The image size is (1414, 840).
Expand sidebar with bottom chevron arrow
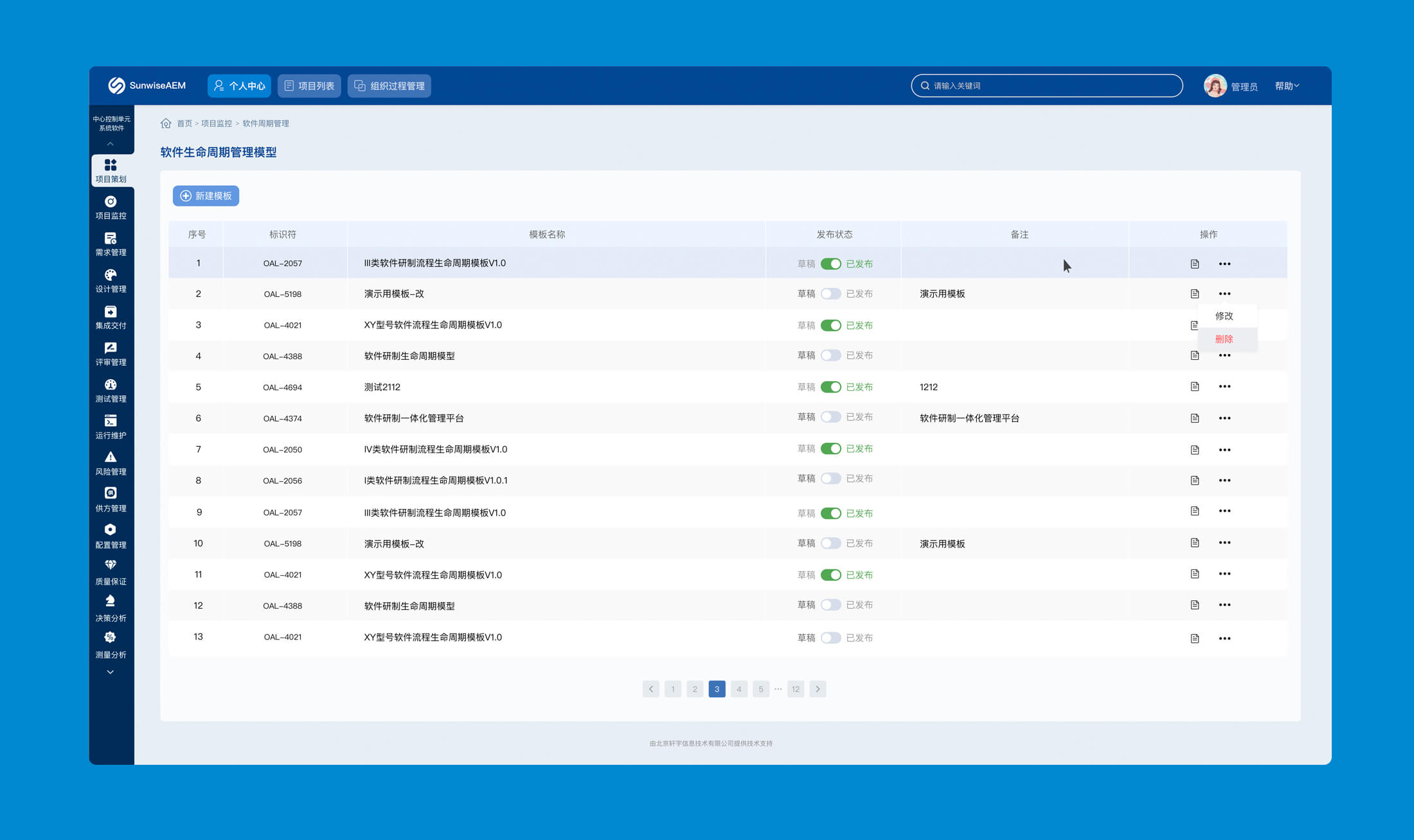point(111,672)
